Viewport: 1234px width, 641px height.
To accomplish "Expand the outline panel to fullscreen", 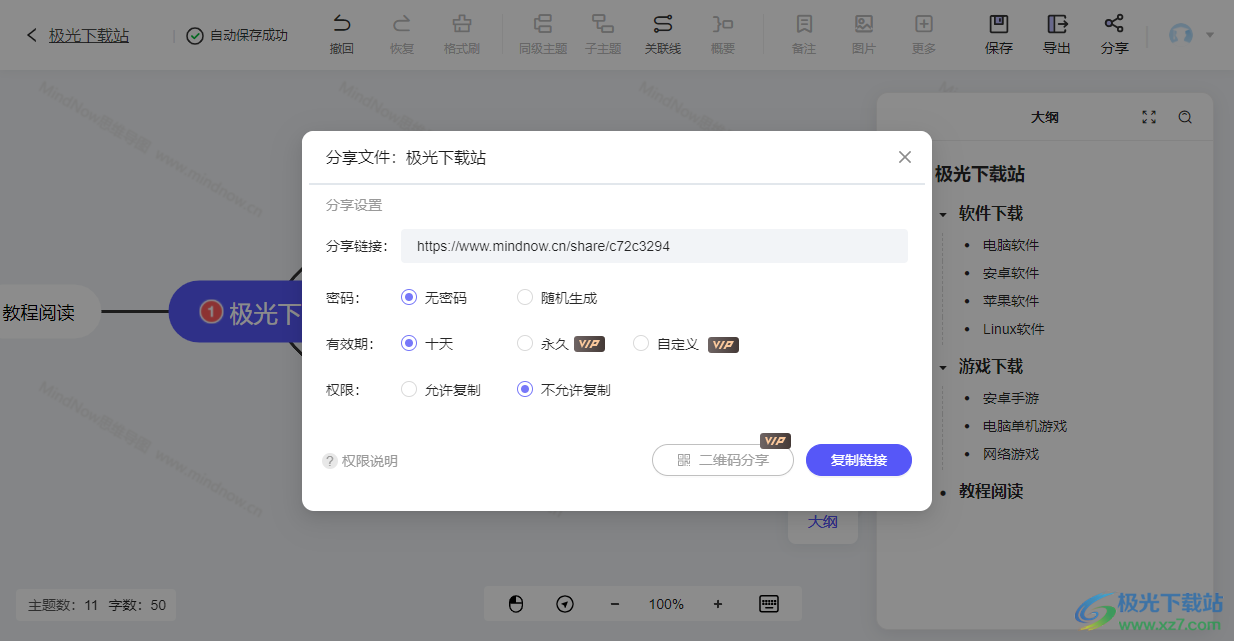I will tap(1149, 117).
